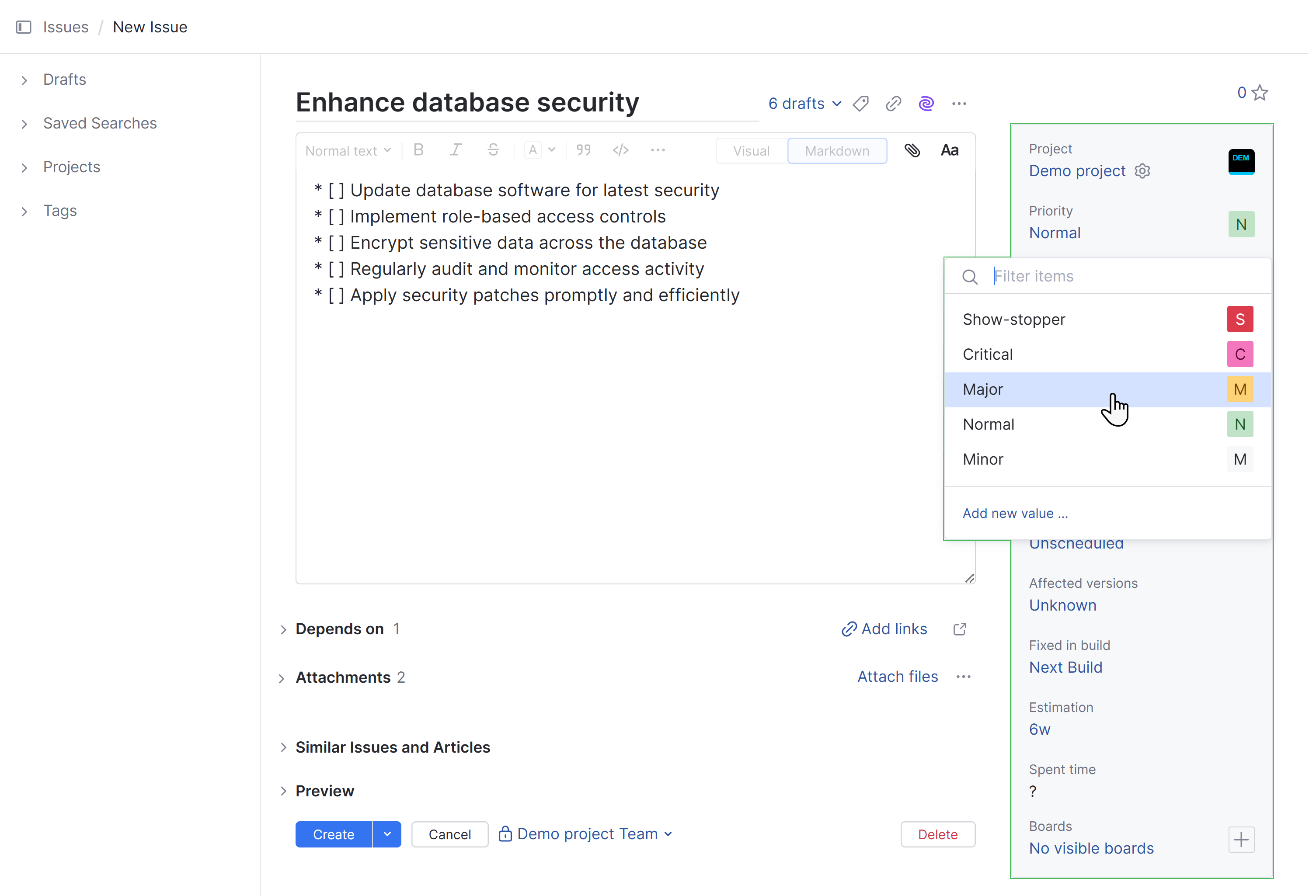Viewport: 1316px width, 896px height.
Task: Open the 6 drafts dropdown
Action: 804,104
